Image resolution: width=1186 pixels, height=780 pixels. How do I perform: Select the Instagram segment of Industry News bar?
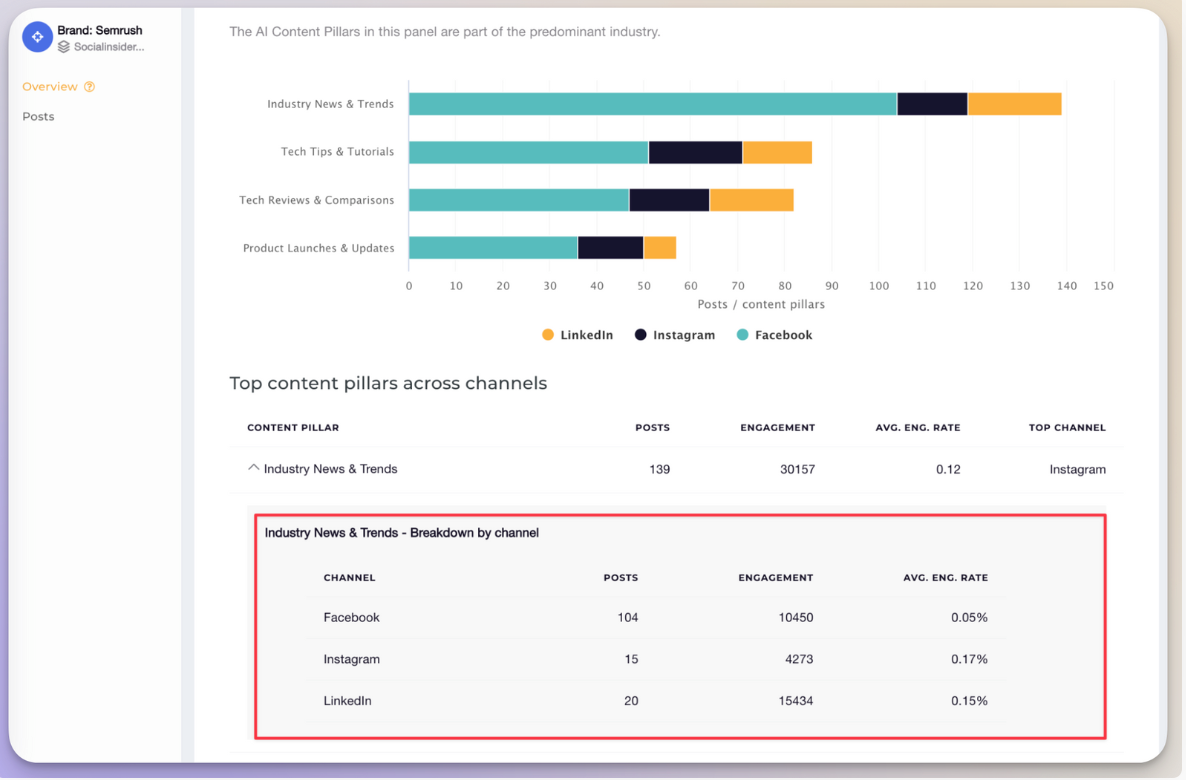point(931,103)
